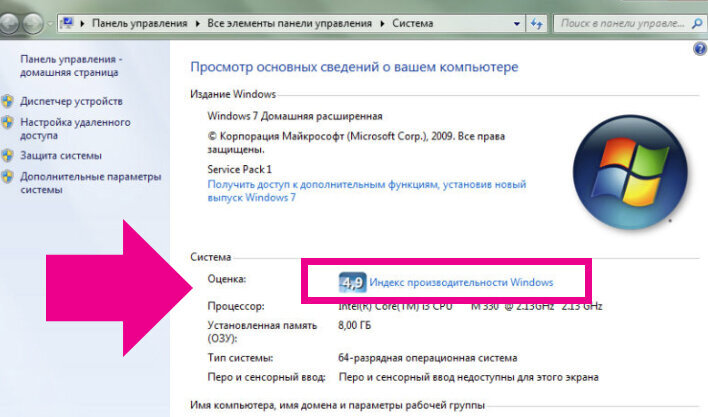Select the Система breadcrumb segment
This screenshot has width=708, height=417.
[x=412, y=23]
